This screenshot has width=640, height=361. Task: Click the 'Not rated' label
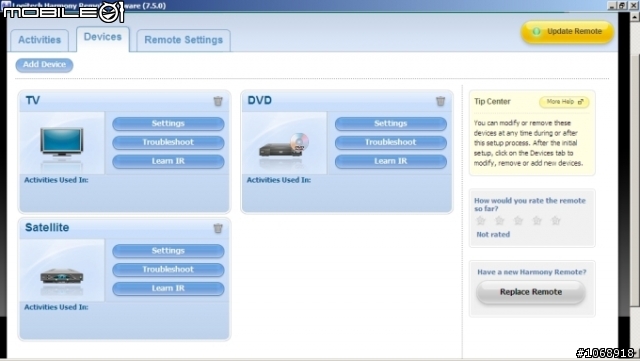(x=493, y=234)
